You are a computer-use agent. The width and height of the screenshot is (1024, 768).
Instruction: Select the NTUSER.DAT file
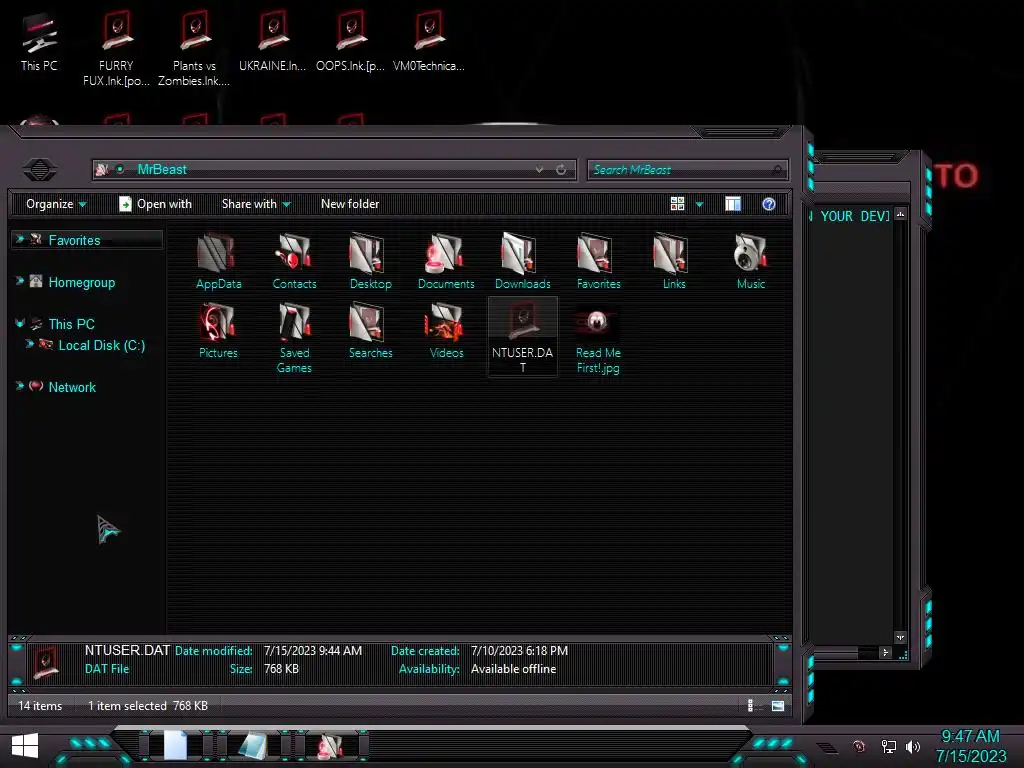522,337
